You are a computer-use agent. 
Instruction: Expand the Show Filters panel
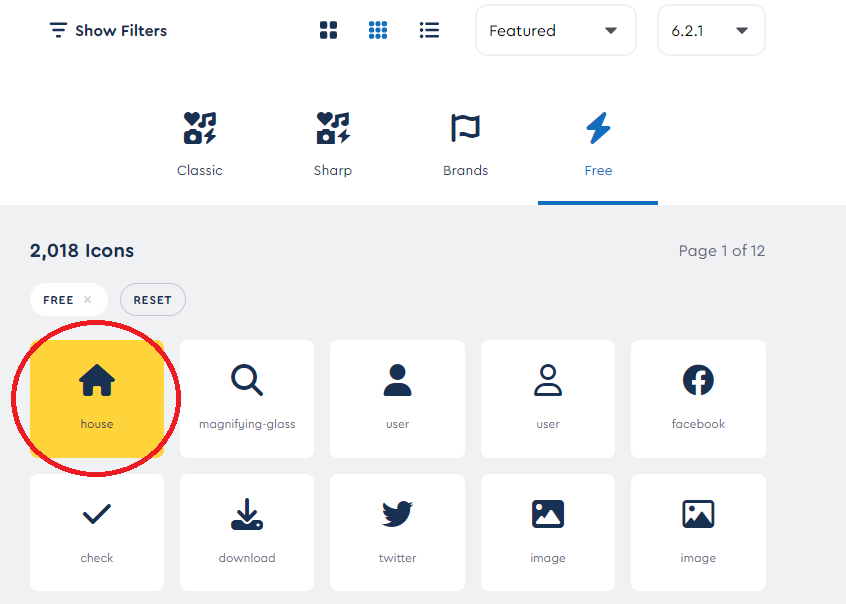coord(108,30)
